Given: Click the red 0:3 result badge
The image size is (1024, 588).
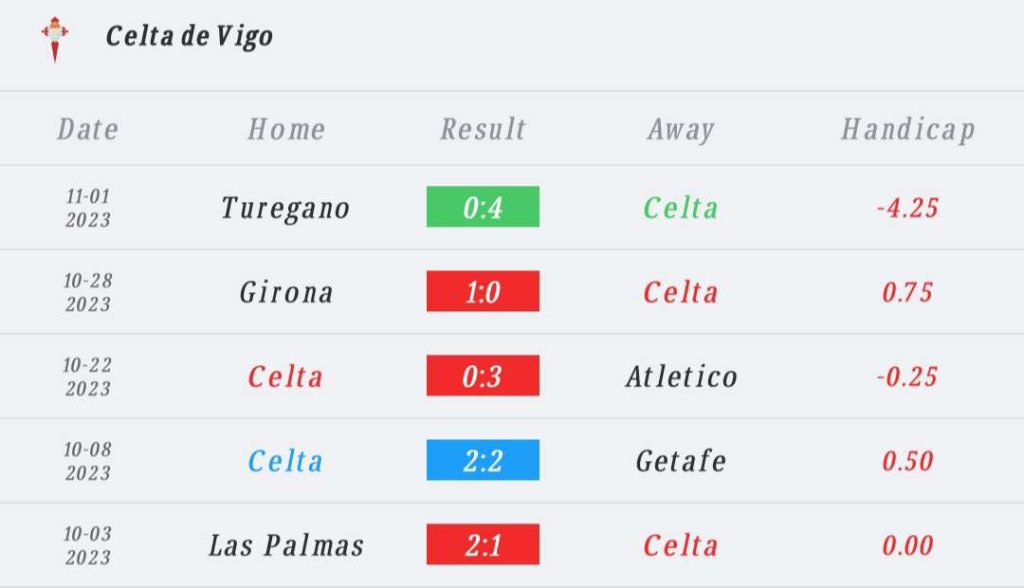Looking at the screenshot, I should (483, 376).
